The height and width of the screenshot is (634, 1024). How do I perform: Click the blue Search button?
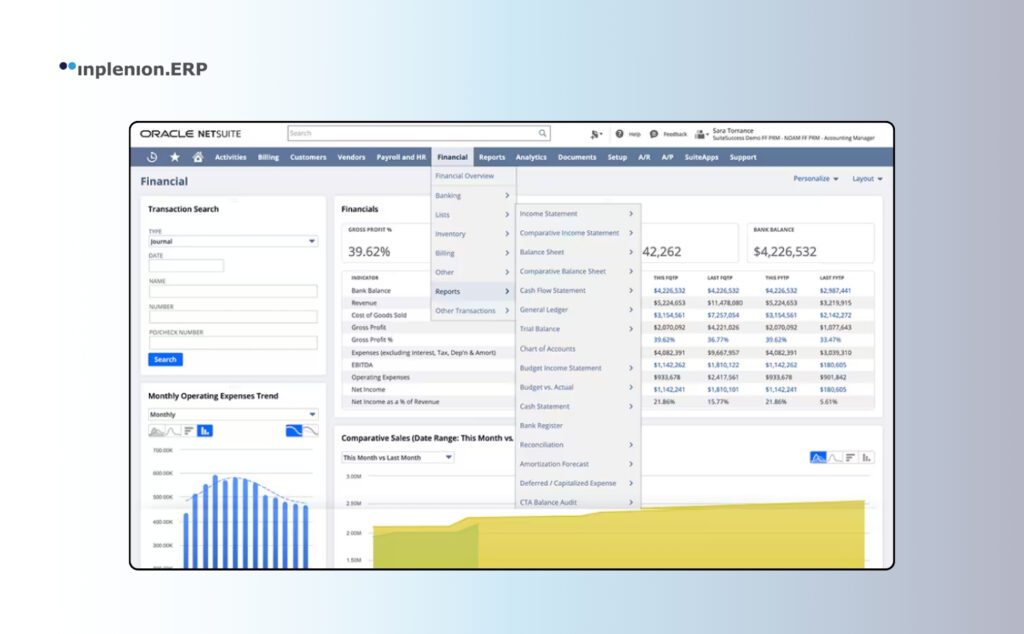tap(165, 360)
